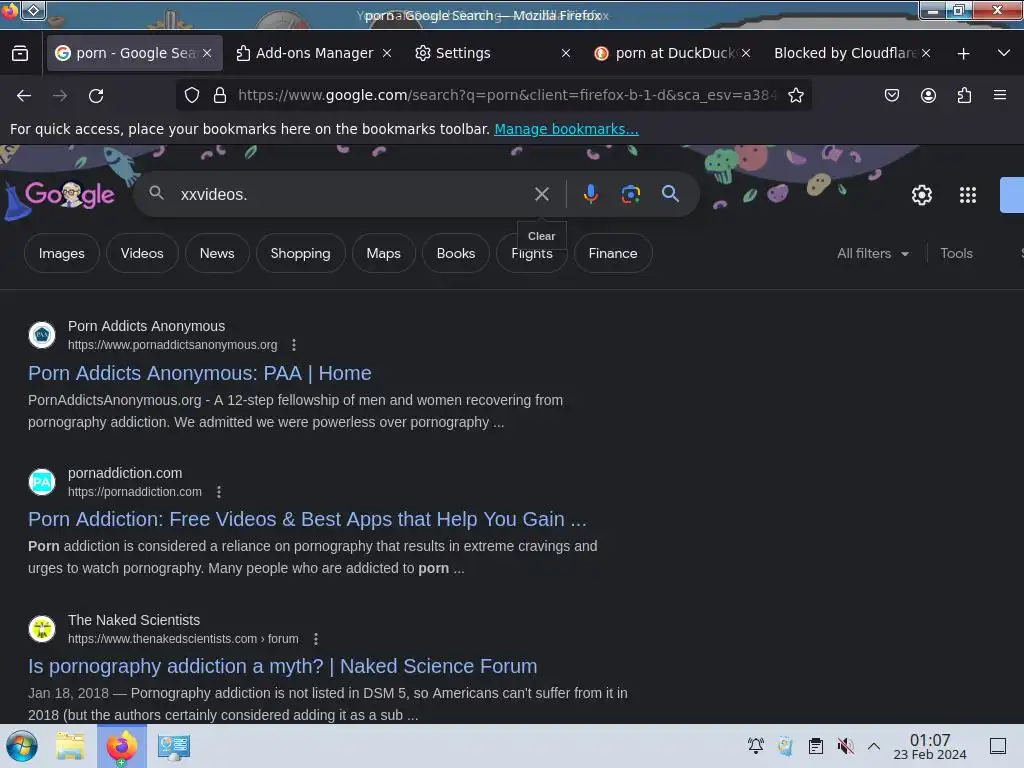Image resolution: width=1024 pixels, height=768 pixels.
Task: Open the File Explorer taskbar icon
Action: point(70,746)
